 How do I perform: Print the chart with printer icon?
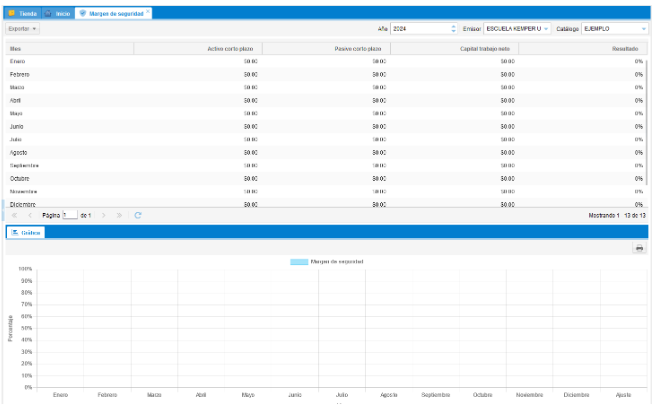point(639,247)
